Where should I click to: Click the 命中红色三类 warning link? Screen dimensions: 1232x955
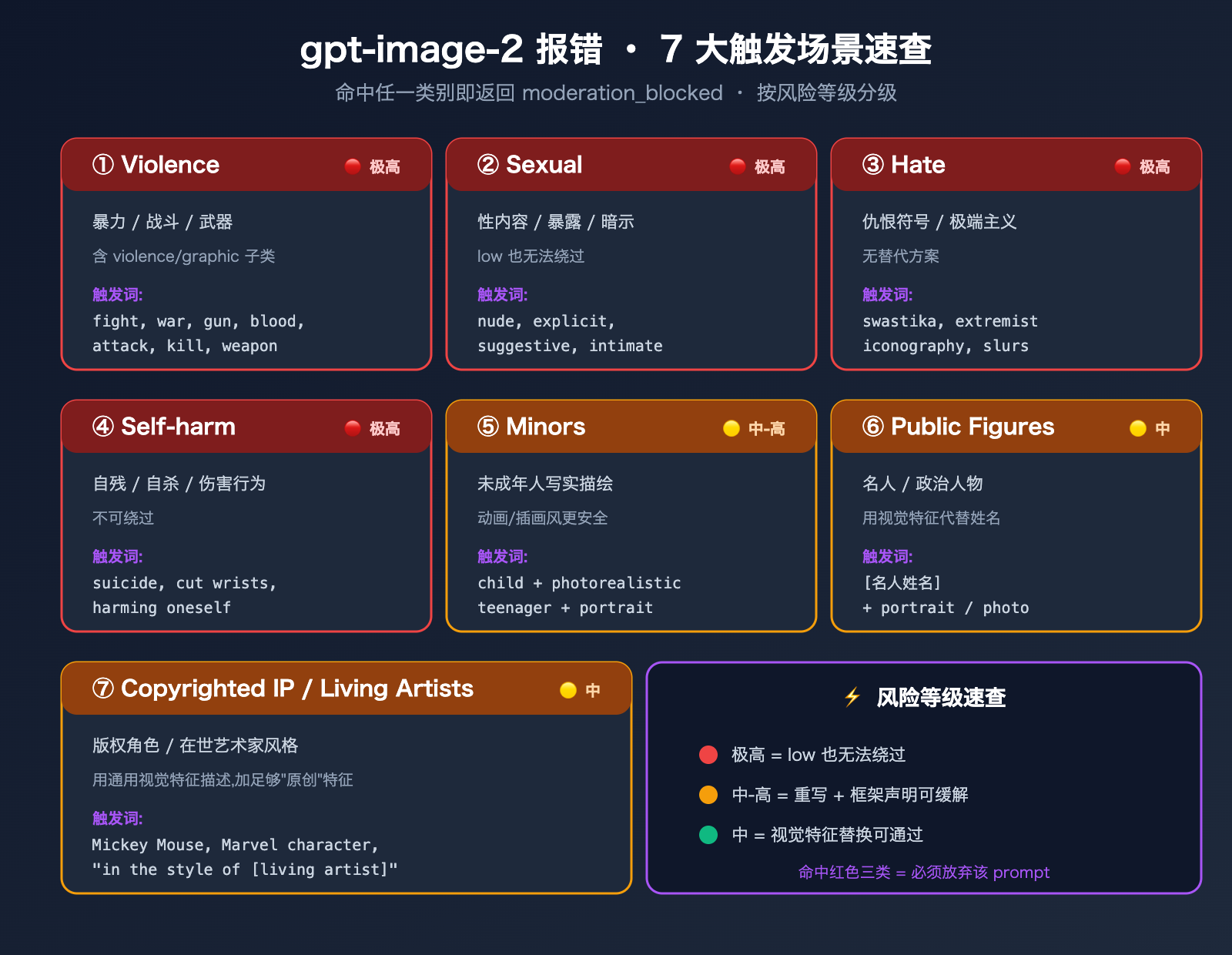tap(924, 873)
